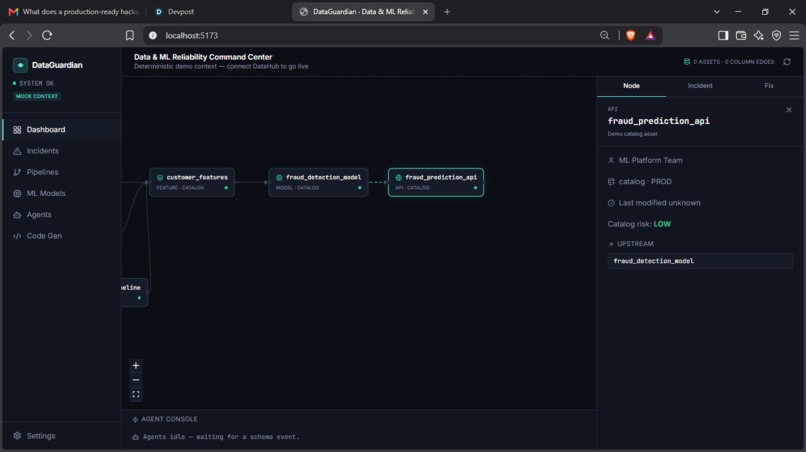806x452 pixels.
Task: Click the Pipelines branch icon
Action: pos(17,172)
